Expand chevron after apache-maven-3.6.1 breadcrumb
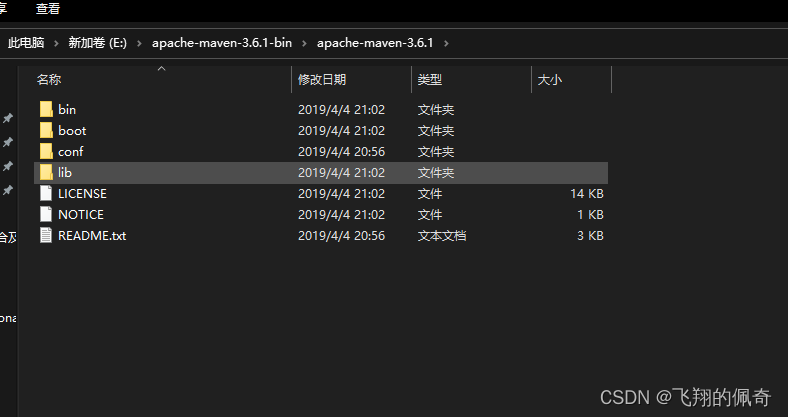Image resolution: width=788 pixels, height=417 pixels. 446,43
